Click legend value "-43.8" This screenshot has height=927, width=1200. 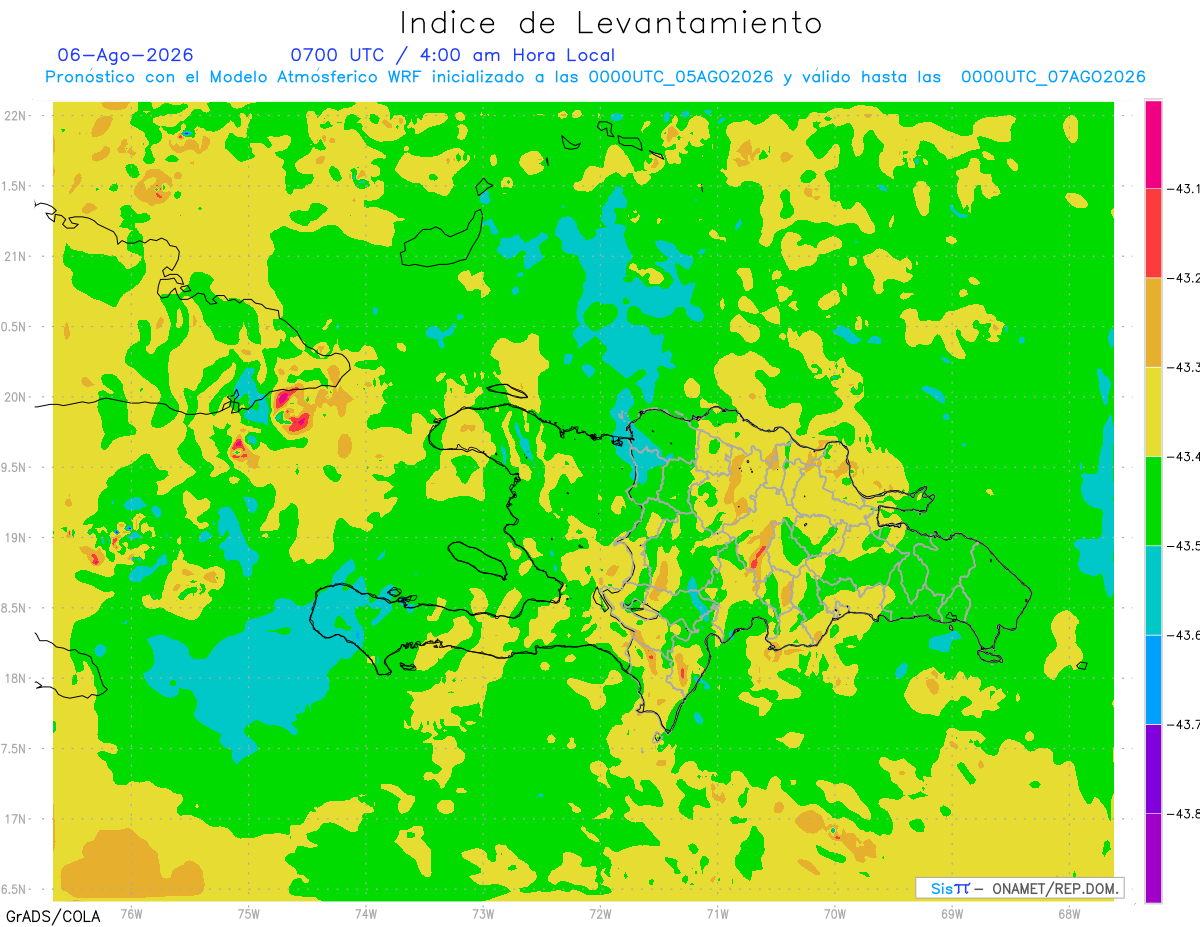[x=1182, y=813]
